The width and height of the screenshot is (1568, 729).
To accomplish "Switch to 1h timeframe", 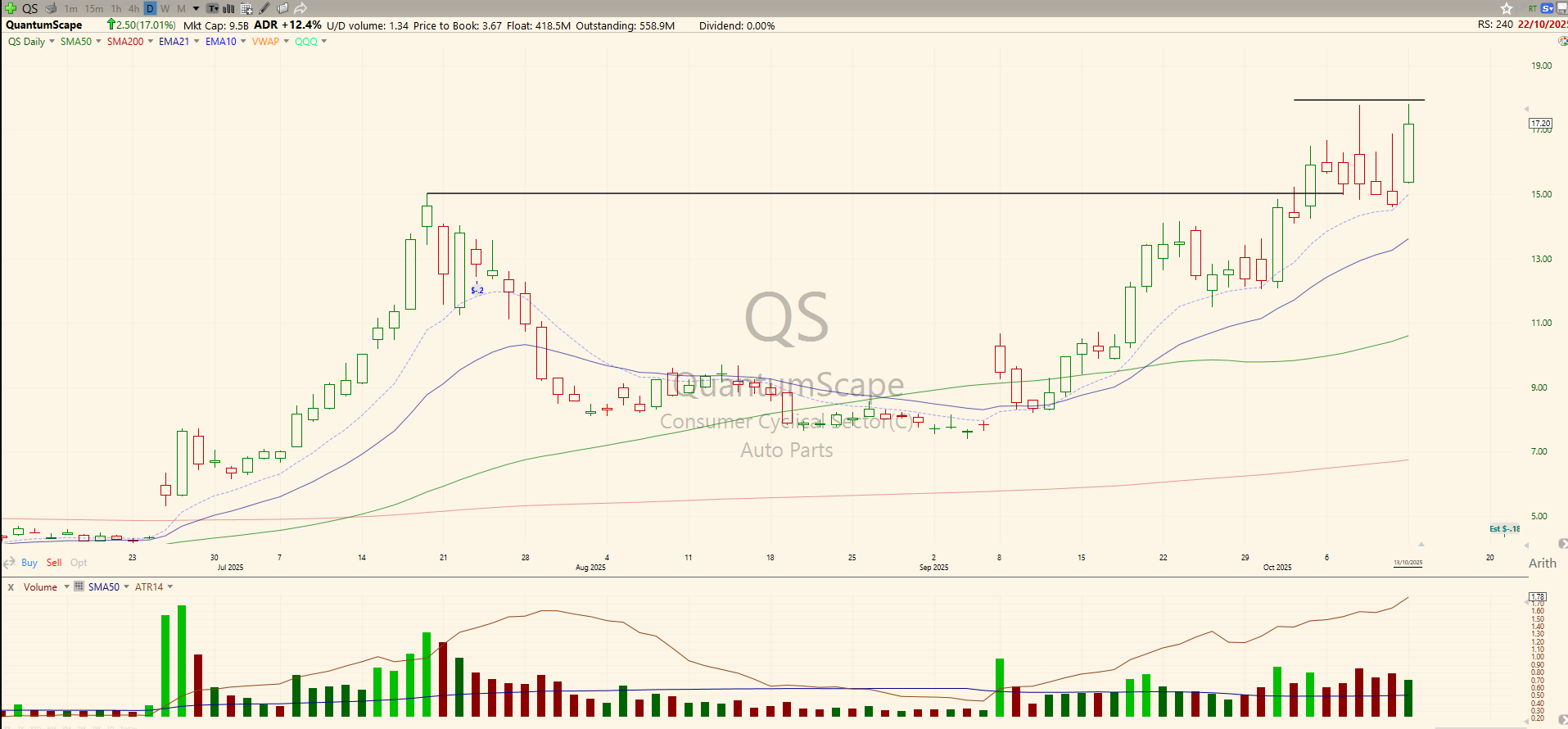I will 116,9.
